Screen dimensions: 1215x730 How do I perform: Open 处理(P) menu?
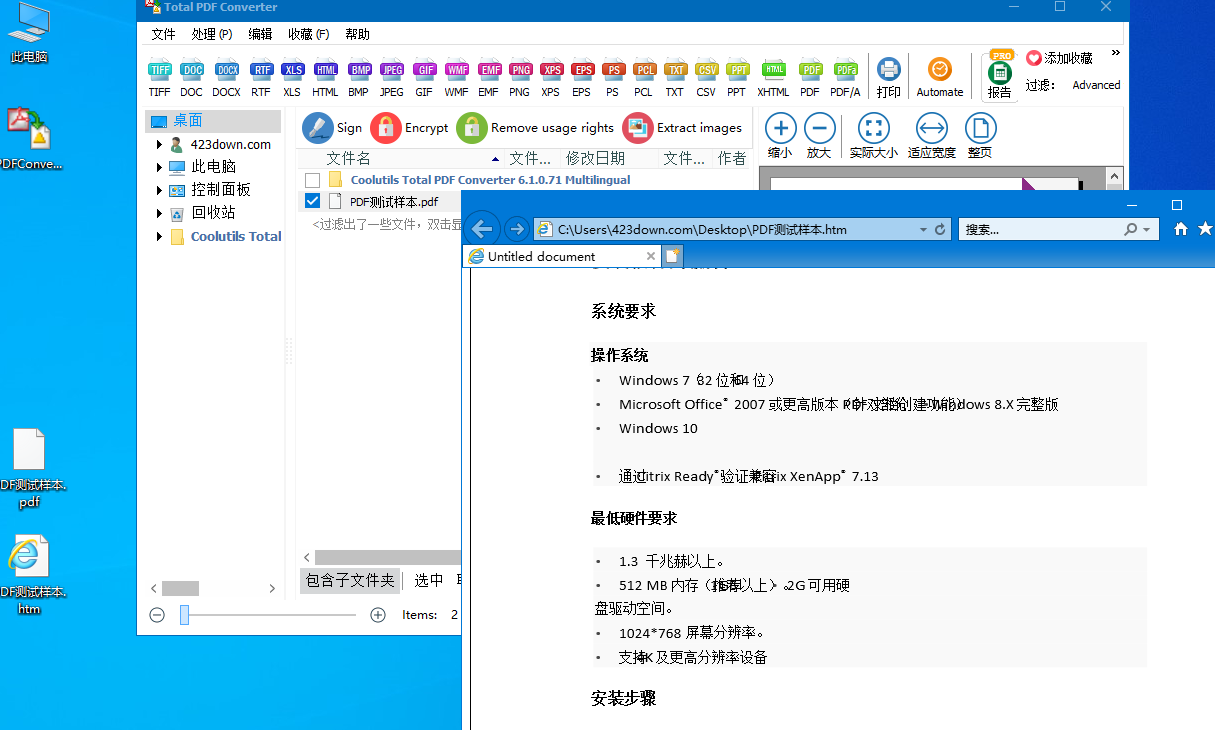point(212,34)
